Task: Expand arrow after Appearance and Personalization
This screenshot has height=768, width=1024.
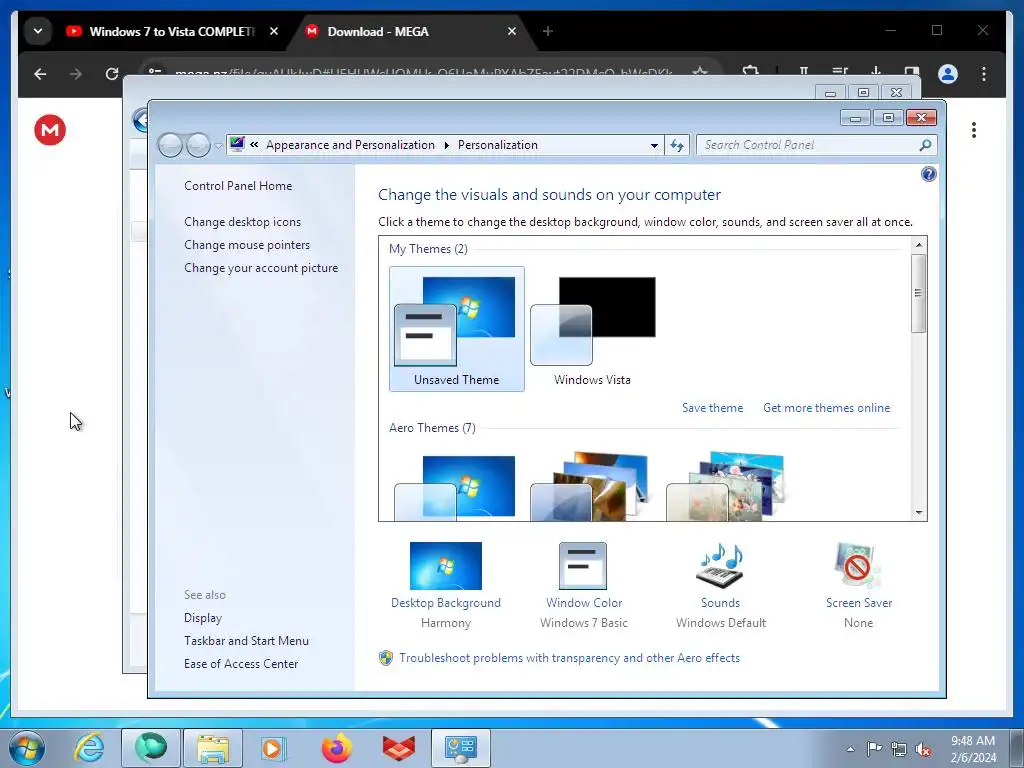Action: [x=447, y=145]
